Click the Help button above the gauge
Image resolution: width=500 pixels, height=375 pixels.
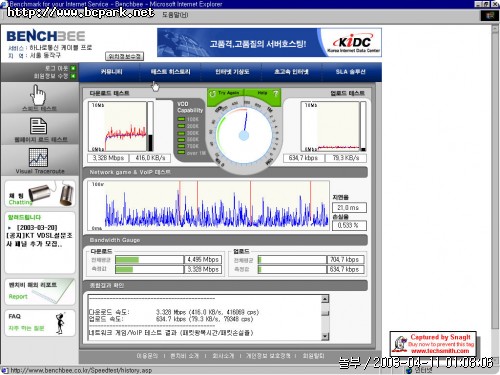(x=263, y=94)
